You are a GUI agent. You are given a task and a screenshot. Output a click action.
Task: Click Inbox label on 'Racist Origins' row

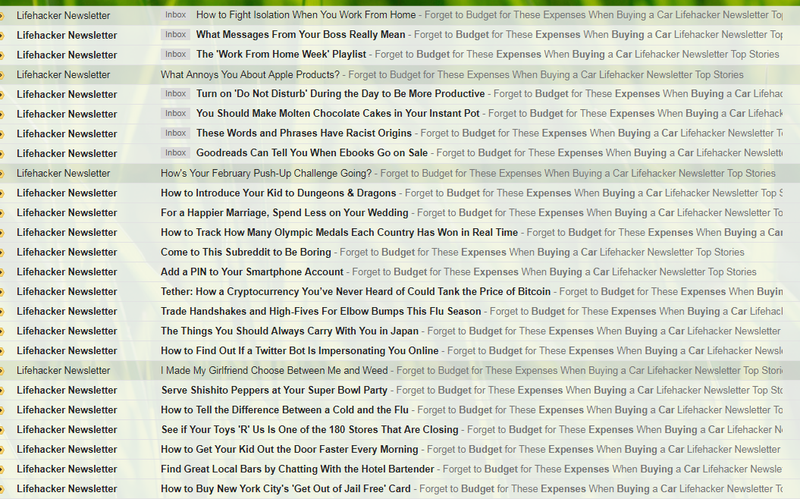[x=176, y=133]
